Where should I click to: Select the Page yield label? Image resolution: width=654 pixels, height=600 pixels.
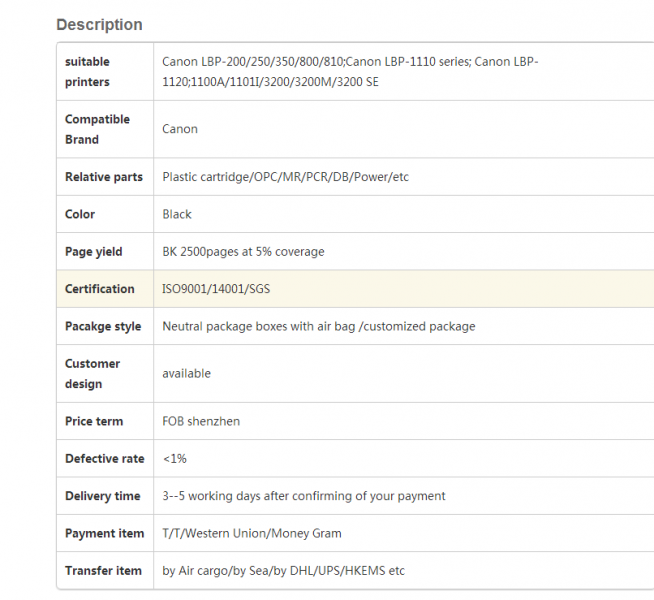[x=93, y=252]
